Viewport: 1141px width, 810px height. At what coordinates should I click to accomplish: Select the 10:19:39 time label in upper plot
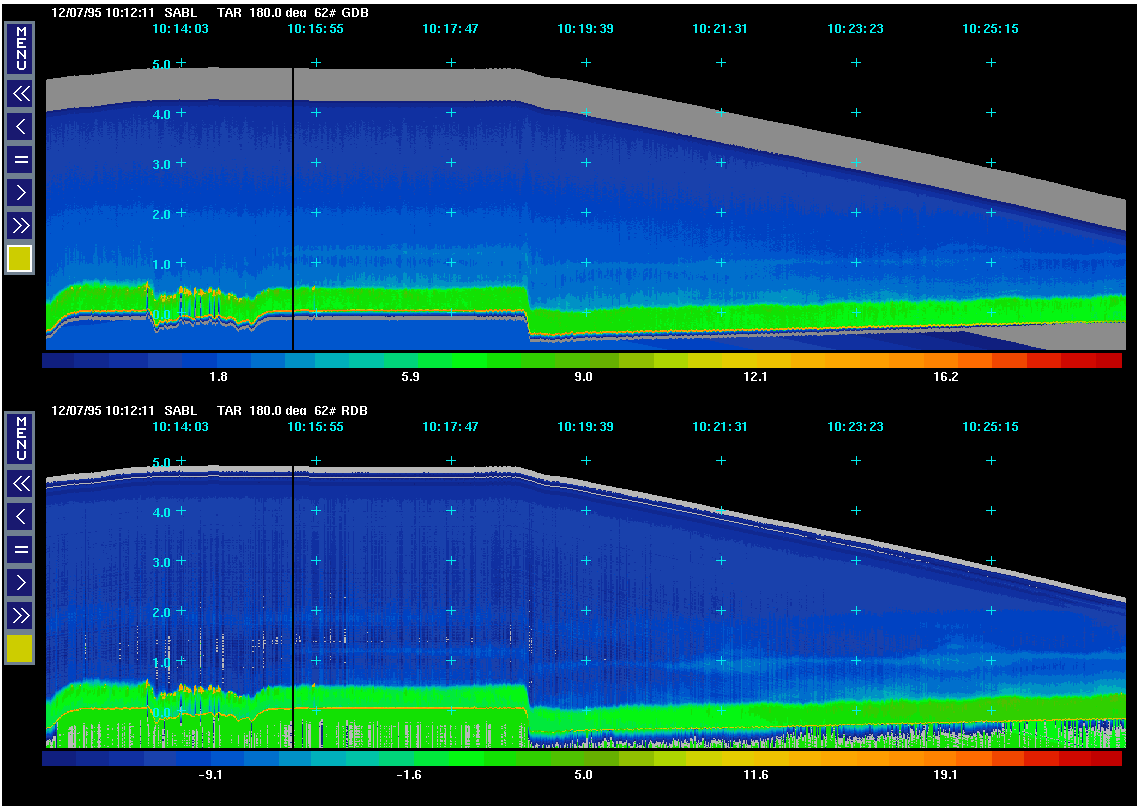point(585,29)
